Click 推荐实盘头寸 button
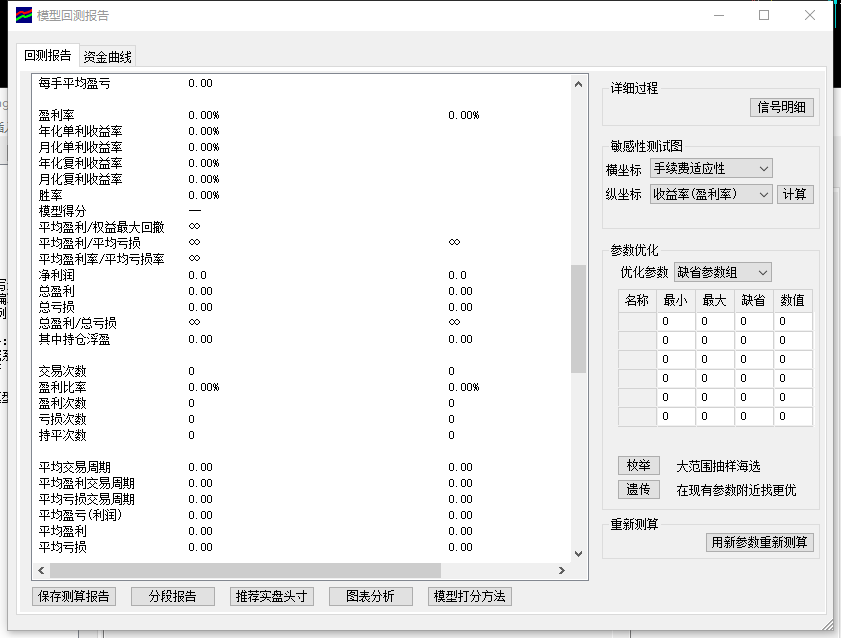This screenshot has width=841, height=638. point(272,596)
